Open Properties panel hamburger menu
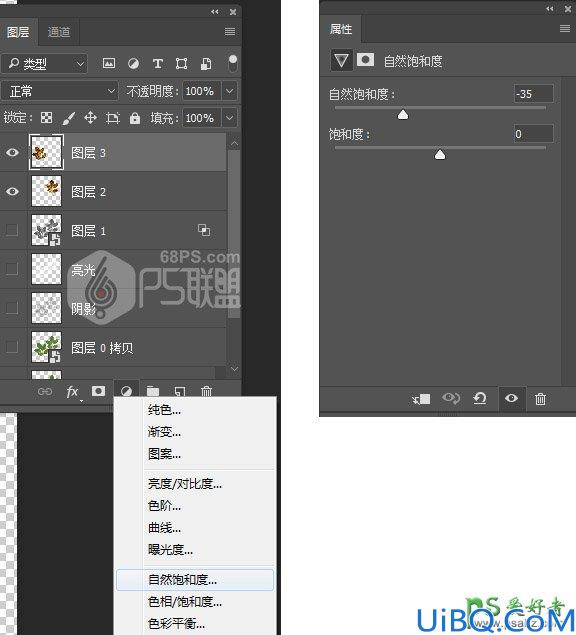Viewport: 576px width, 635px height. pyautogui.click(x=565, y=28)
